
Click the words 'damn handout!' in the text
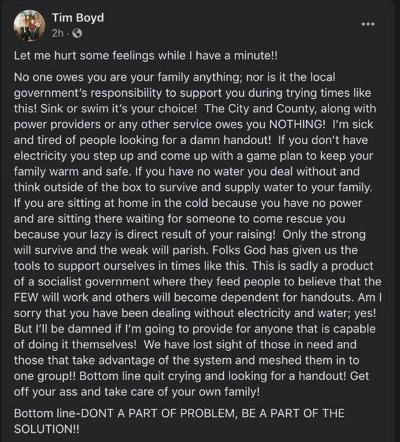pos(231,140)
